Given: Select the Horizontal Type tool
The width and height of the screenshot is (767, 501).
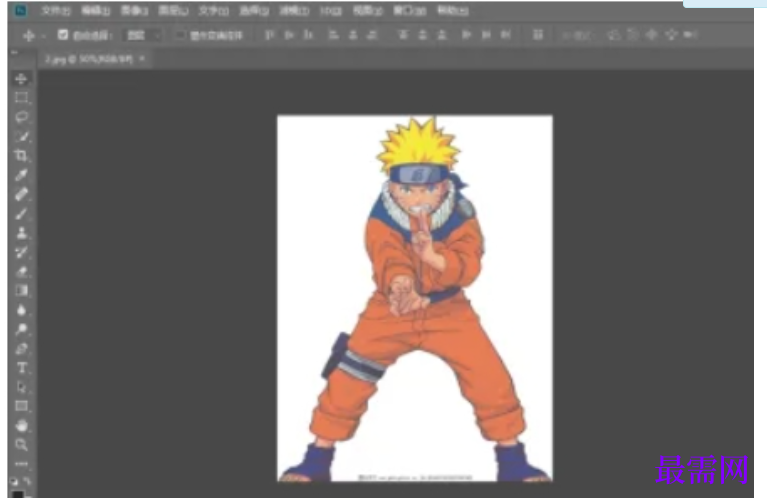Looking at the screenshot, I should pos(21,367).
